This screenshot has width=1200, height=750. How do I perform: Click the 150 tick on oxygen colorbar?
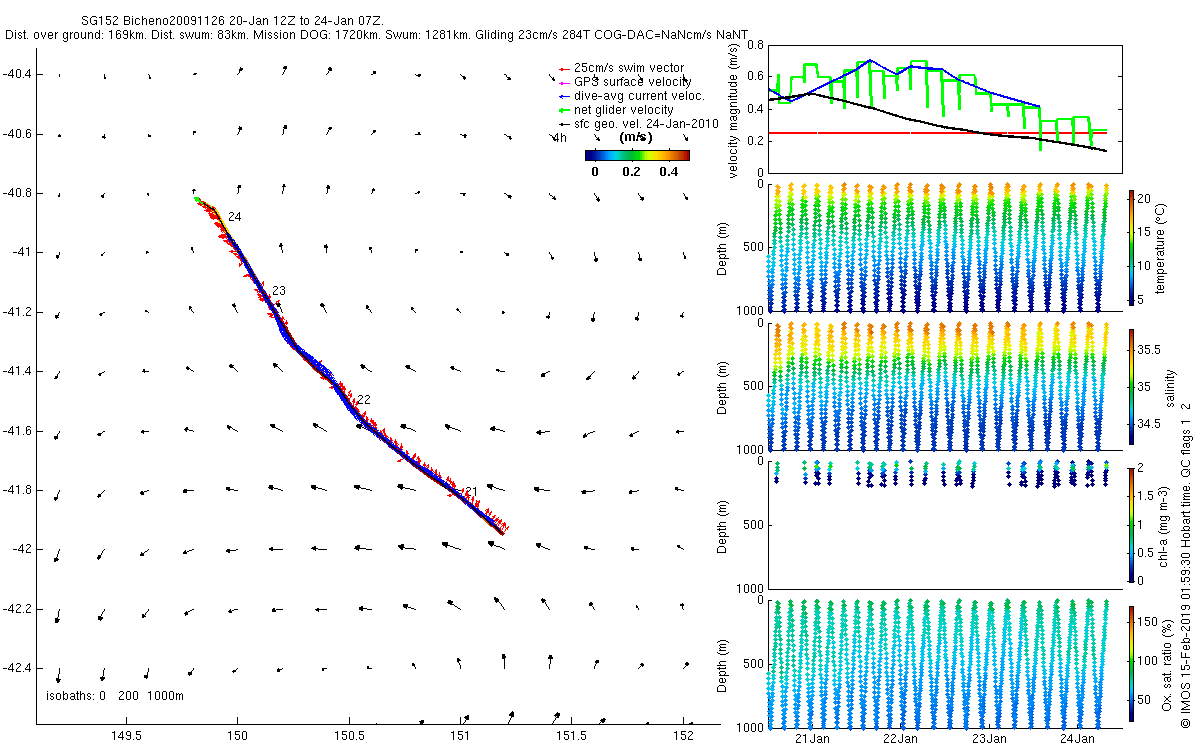1148,620
